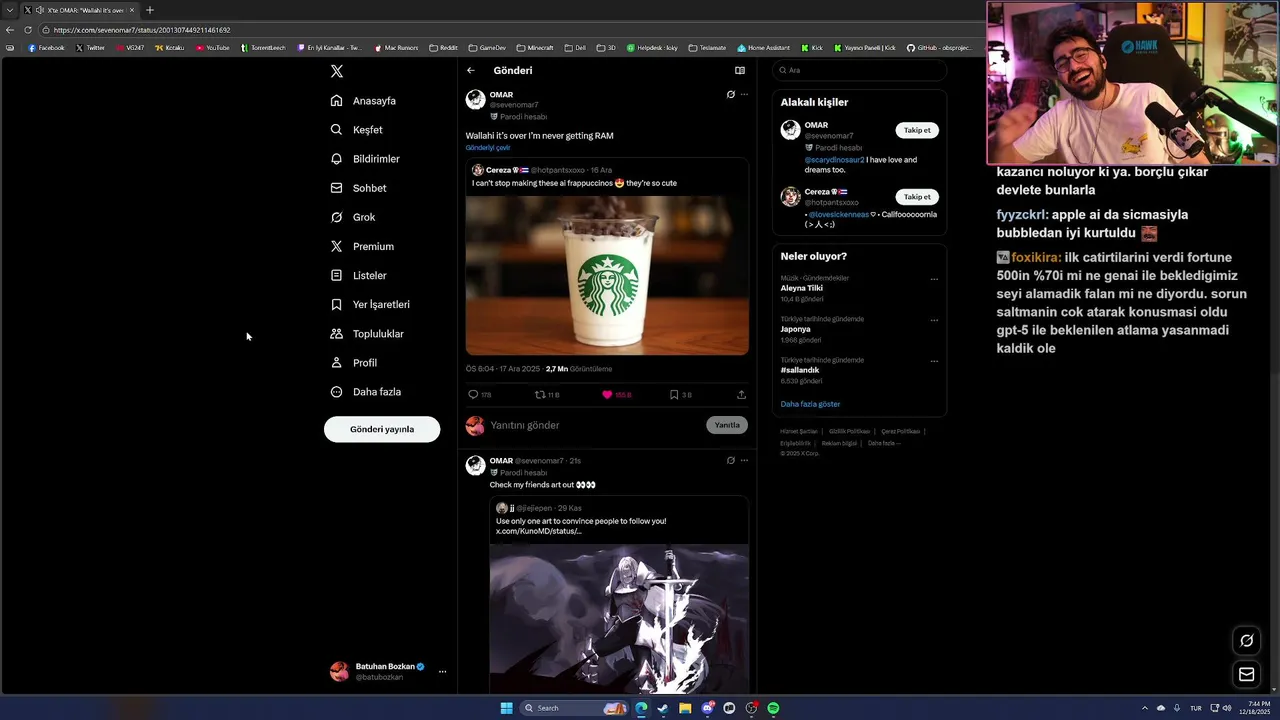Open Hizmet Şartları footer link
The image size is (1280, 720).
[x=798, y=431]
